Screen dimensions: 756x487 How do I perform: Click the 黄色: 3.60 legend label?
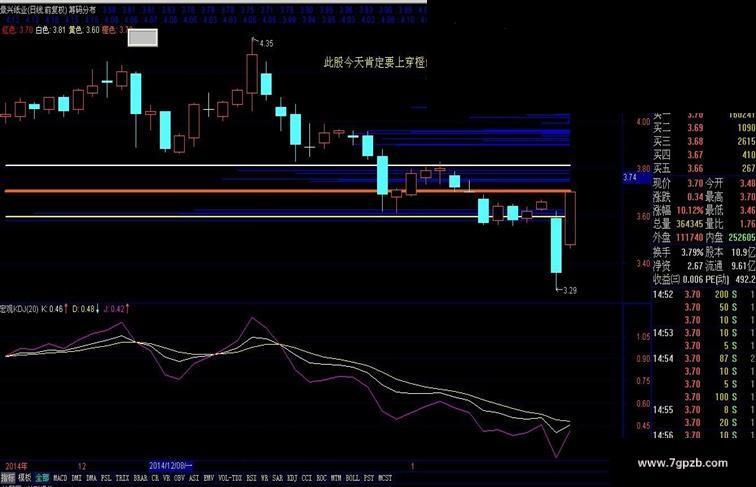tap(84, 30)
